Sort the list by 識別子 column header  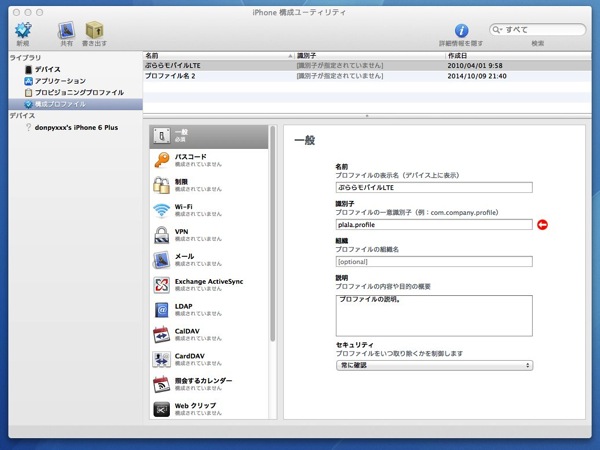(370, 55)
